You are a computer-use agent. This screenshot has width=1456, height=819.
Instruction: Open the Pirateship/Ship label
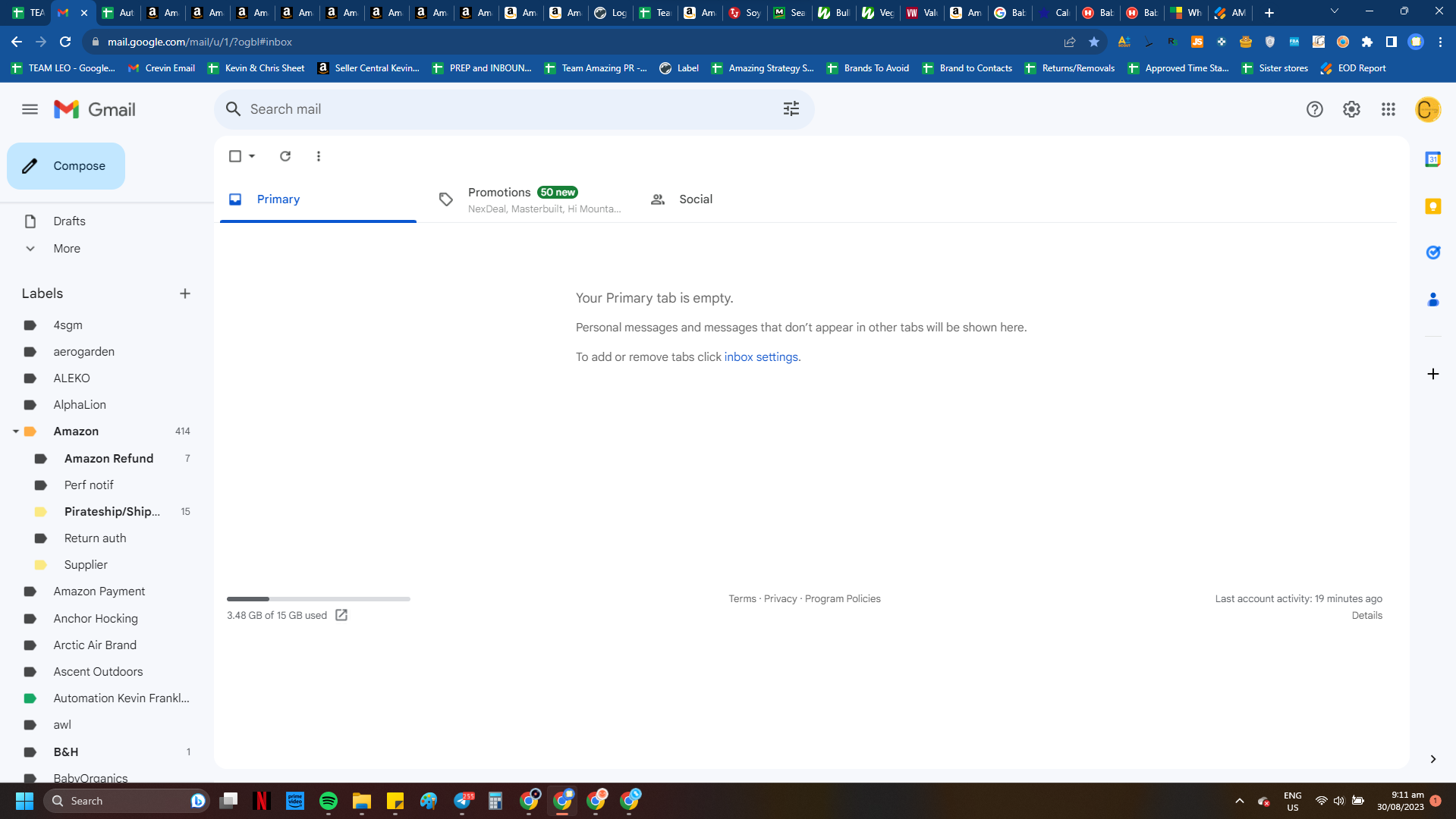click(x=112, y=512)
